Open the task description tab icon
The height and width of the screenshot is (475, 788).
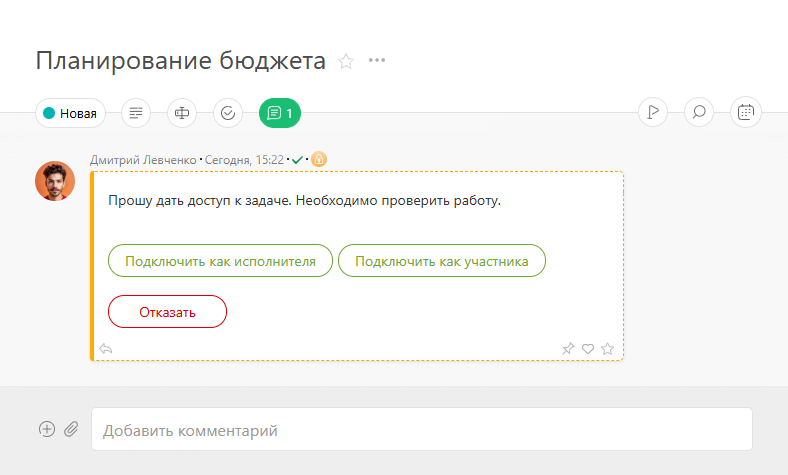tap(136, 113)
